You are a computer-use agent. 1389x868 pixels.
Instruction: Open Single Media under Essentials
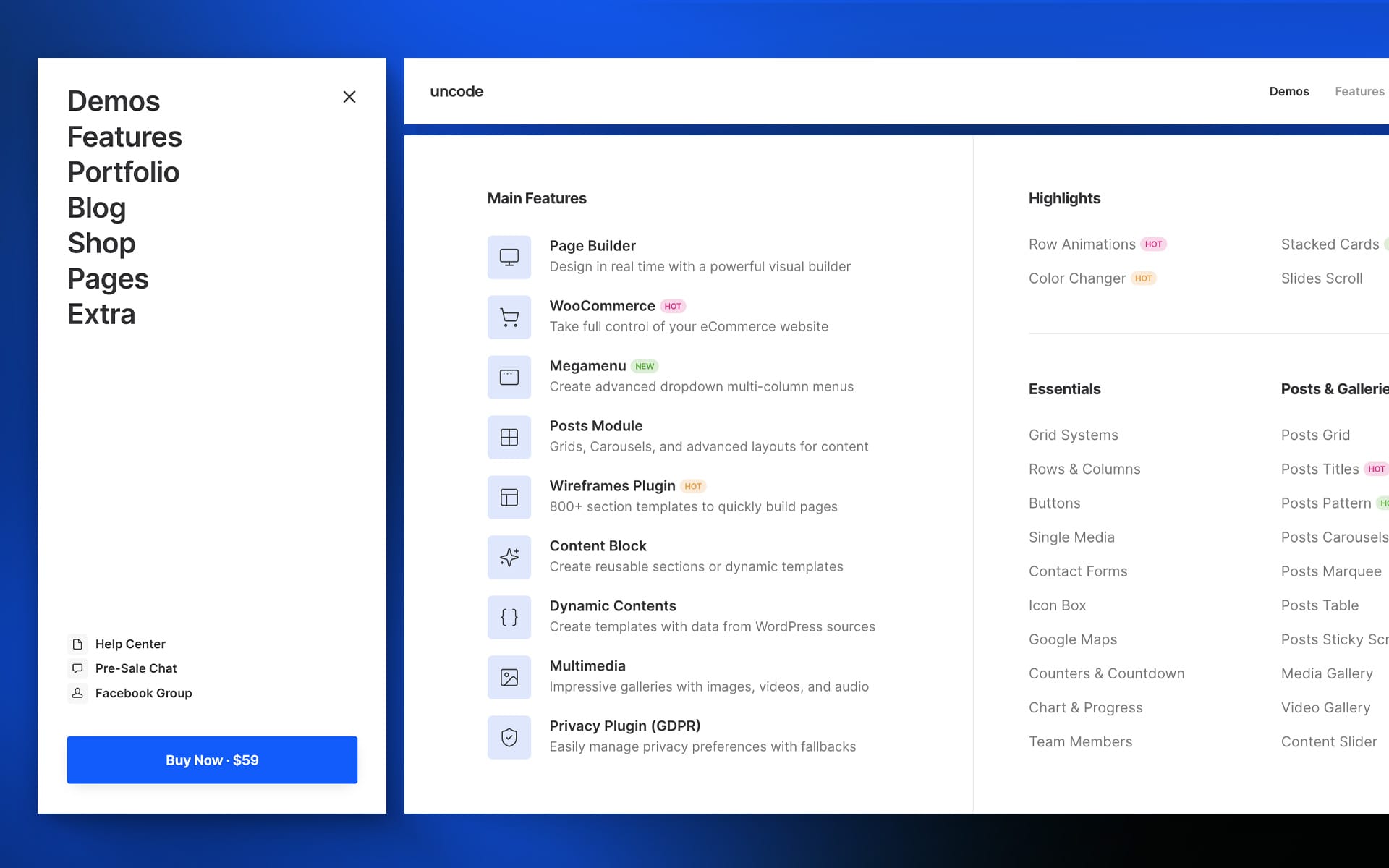coord(1071,537)
